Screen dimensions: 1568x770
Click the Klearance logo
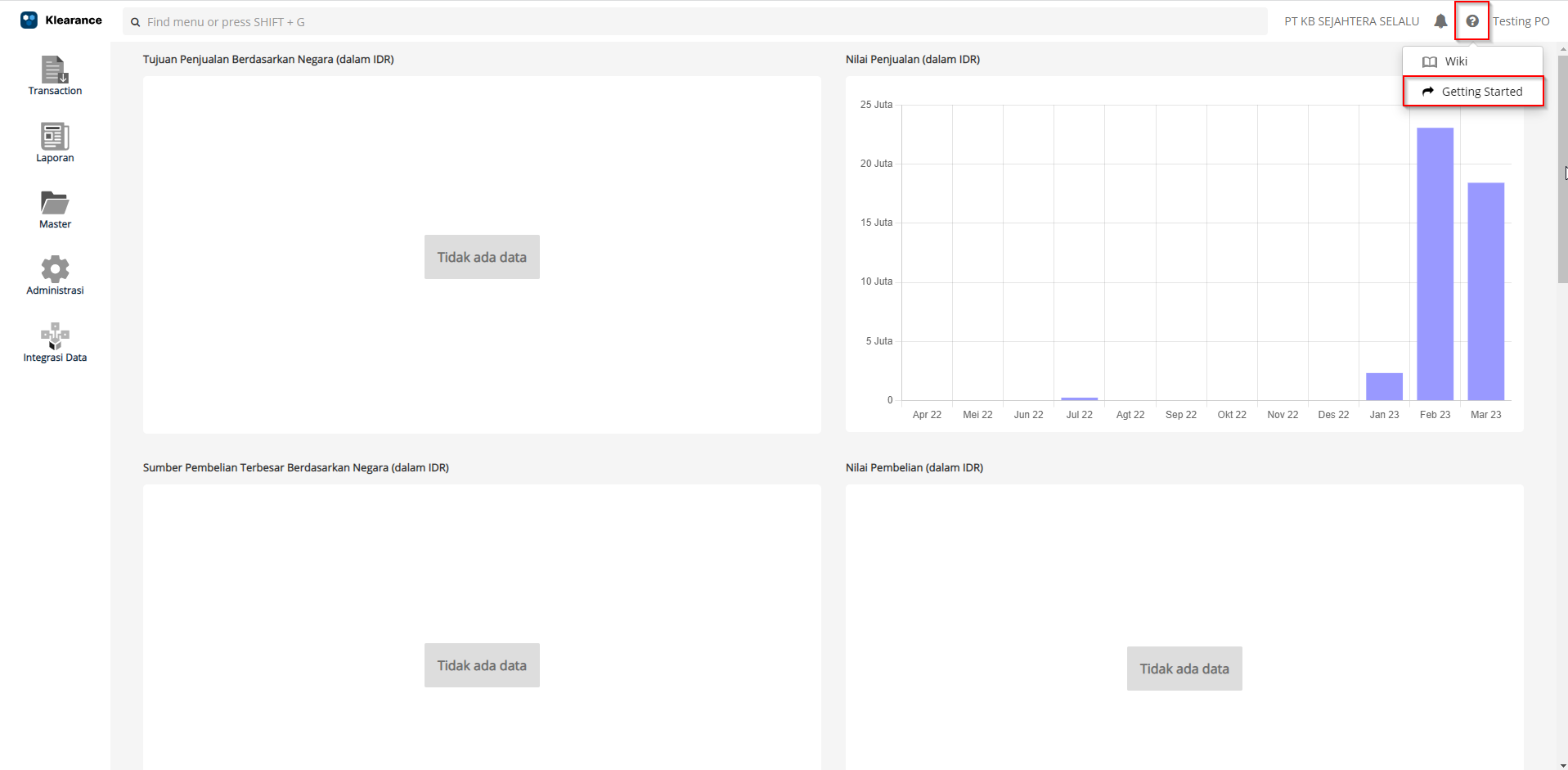click(x=61, y=20)
